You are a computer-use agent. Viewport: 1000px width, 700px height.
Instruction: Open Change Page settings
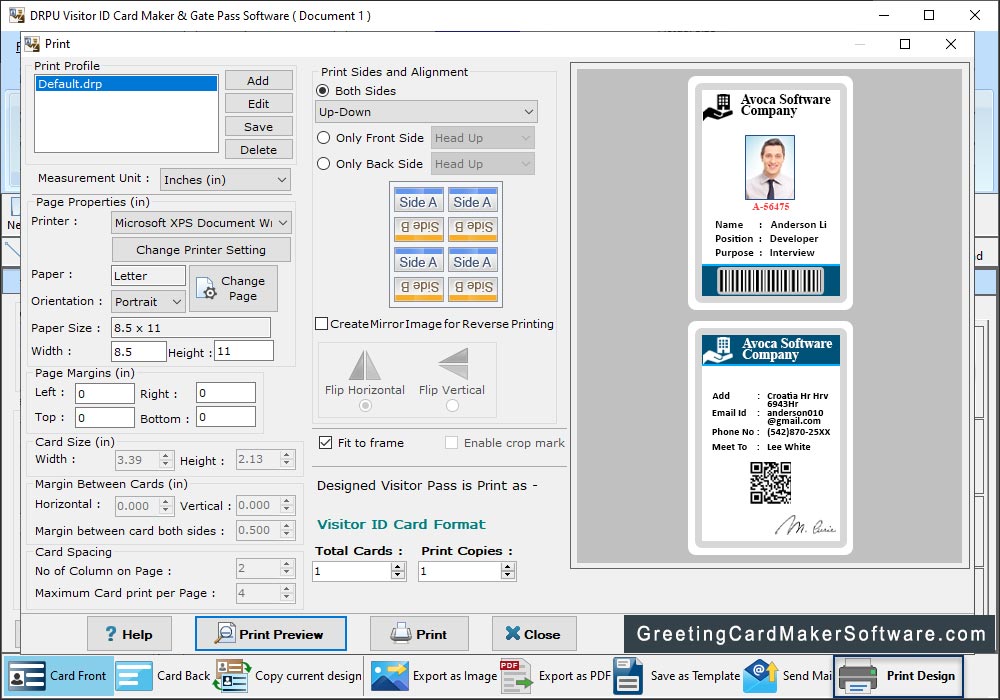pos(233,288)
